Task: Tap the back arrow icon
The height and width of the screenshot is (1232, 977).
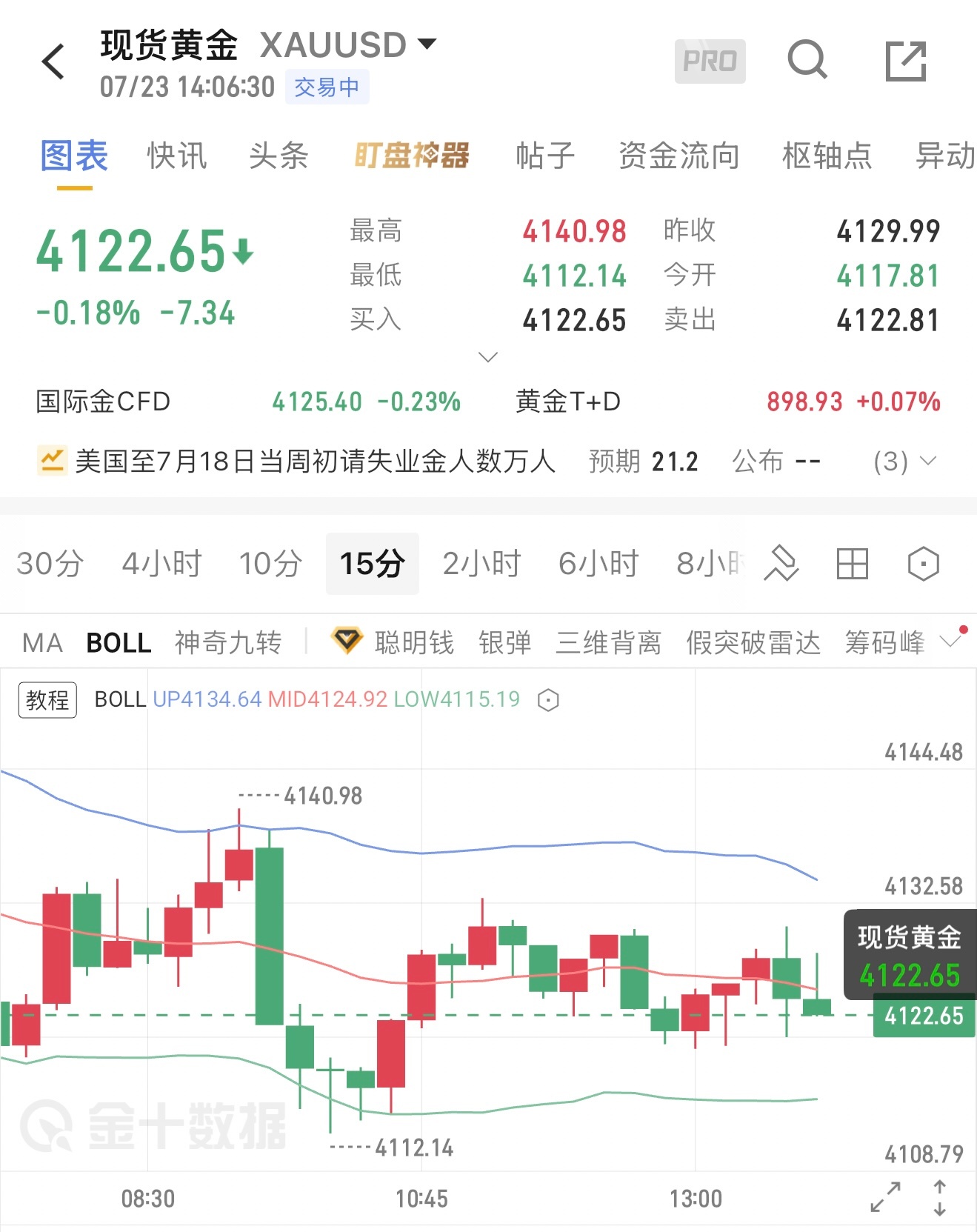Action: tap(53, 61)
